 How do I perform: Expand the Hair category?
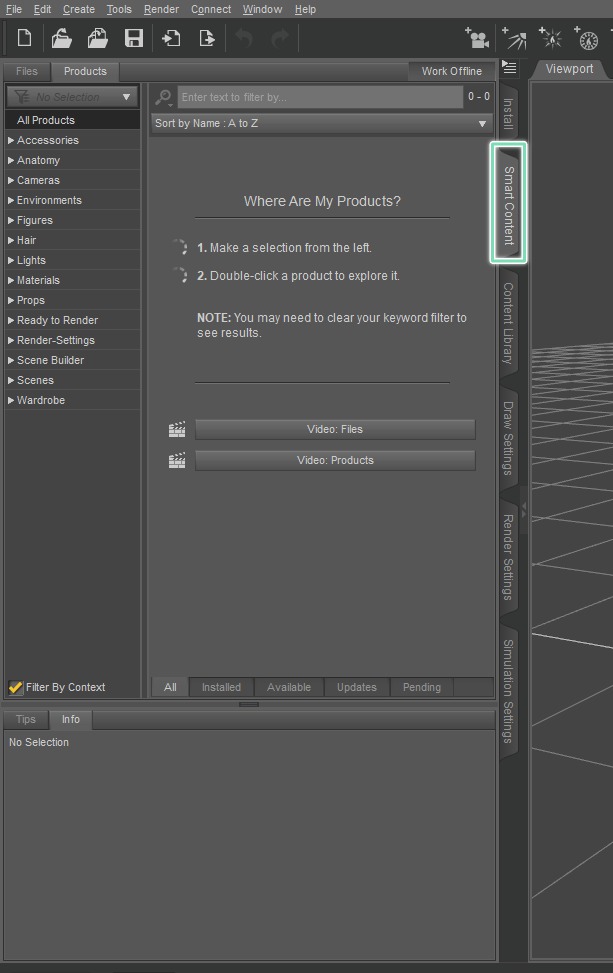click(x=11, y=240)
